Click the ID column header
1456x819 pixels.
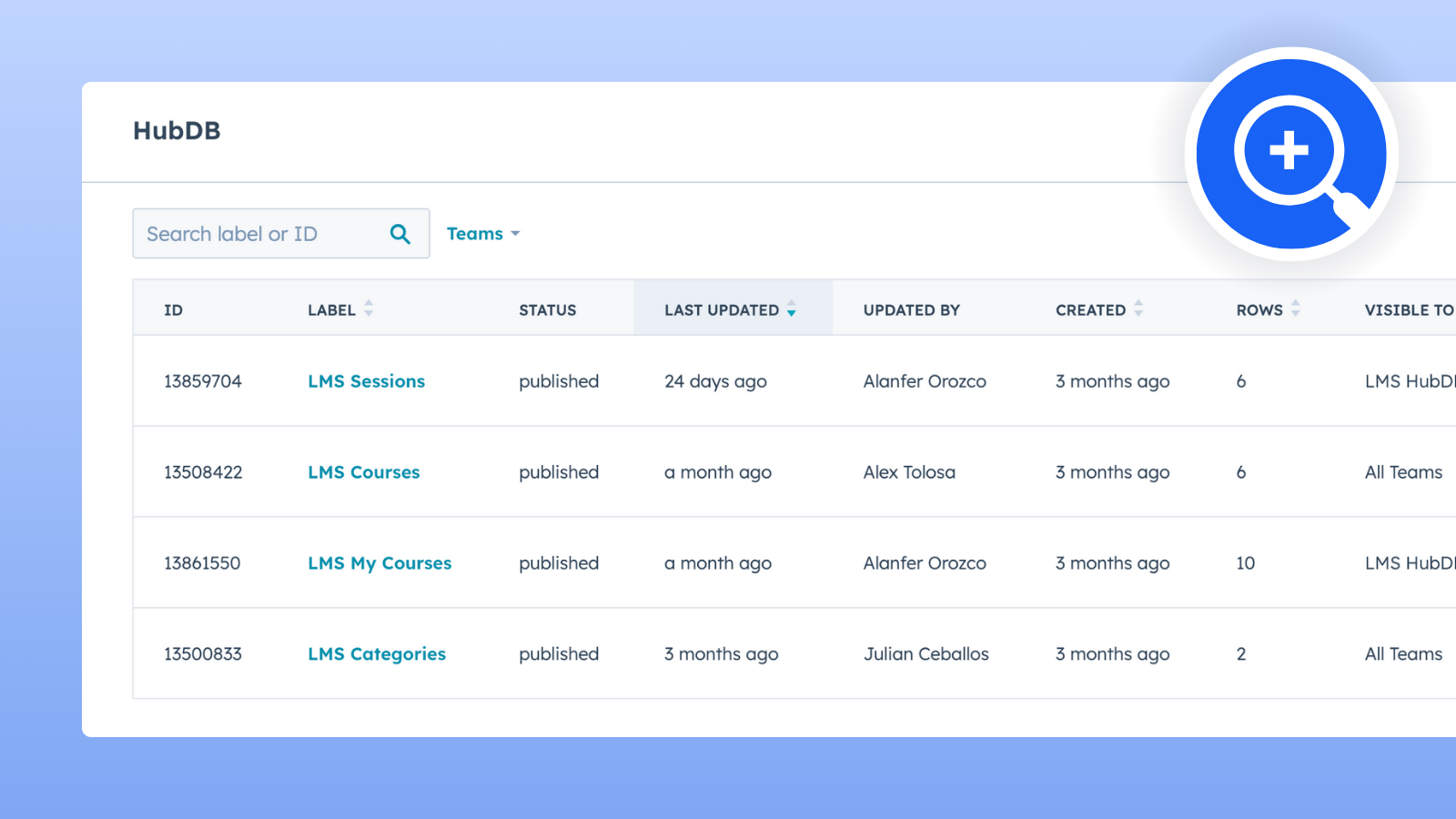click(173, 310)
